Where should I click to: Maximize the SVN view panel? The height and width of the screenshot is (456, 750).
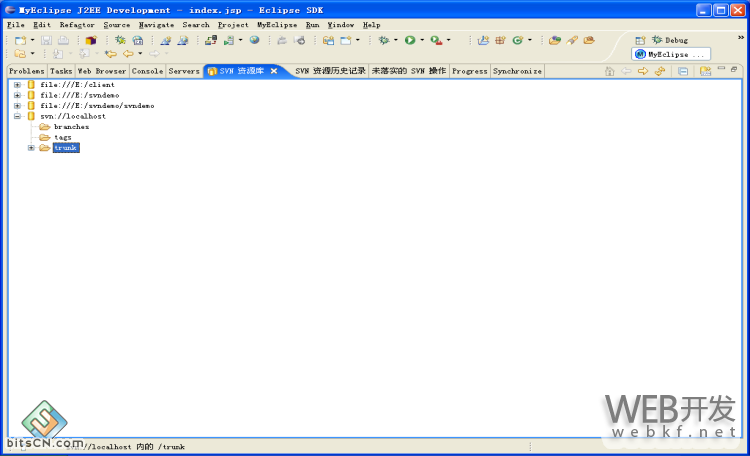[x=734, y=69]
